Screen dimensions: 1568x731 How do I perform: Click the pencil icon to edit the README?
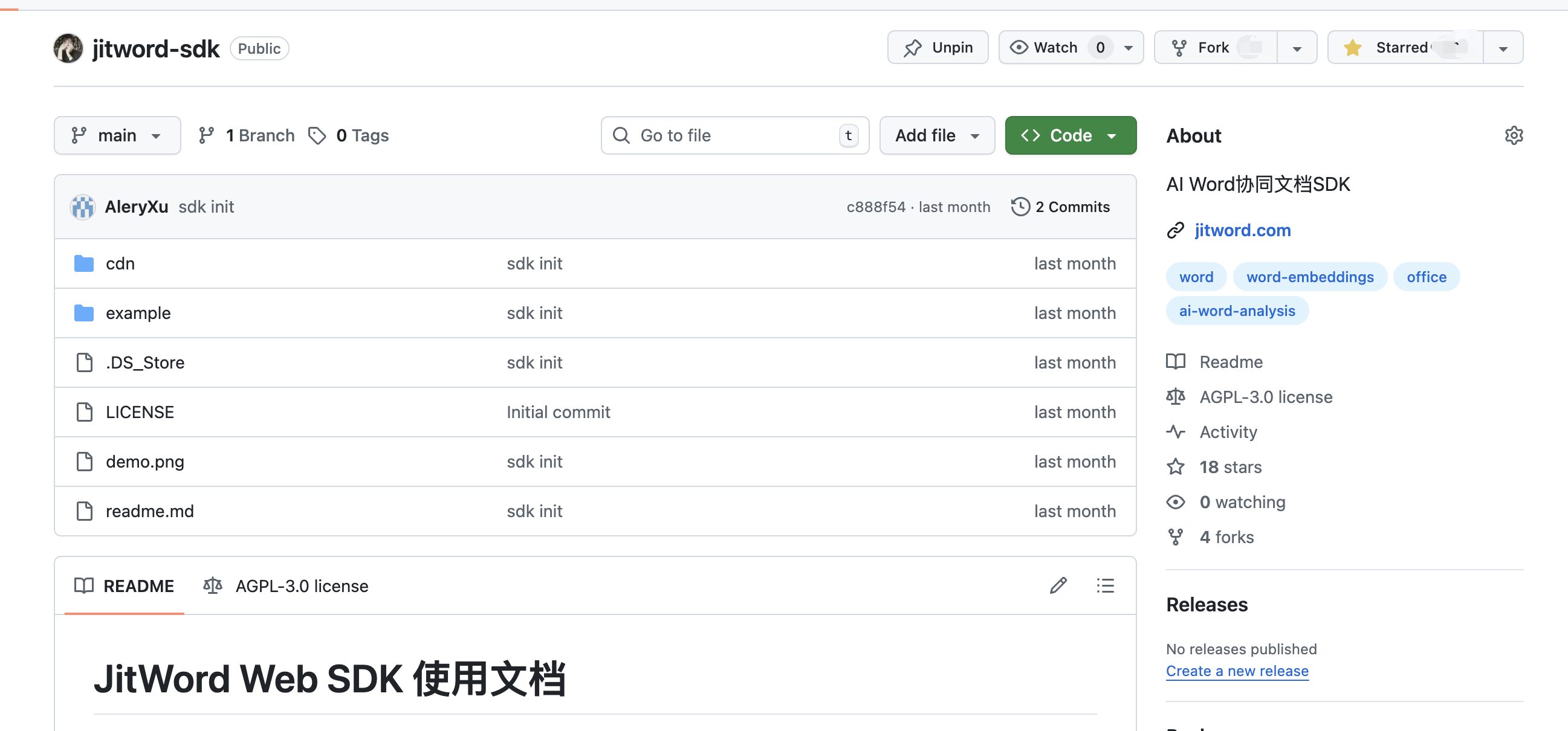1058,585
